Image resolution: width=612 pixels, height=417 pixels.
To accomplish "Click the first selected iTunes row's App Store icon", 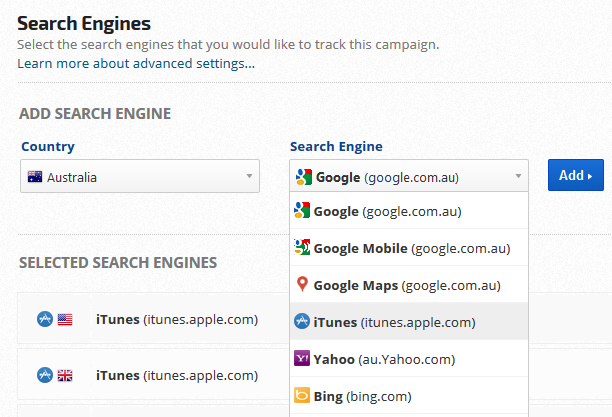I will 44,320.
